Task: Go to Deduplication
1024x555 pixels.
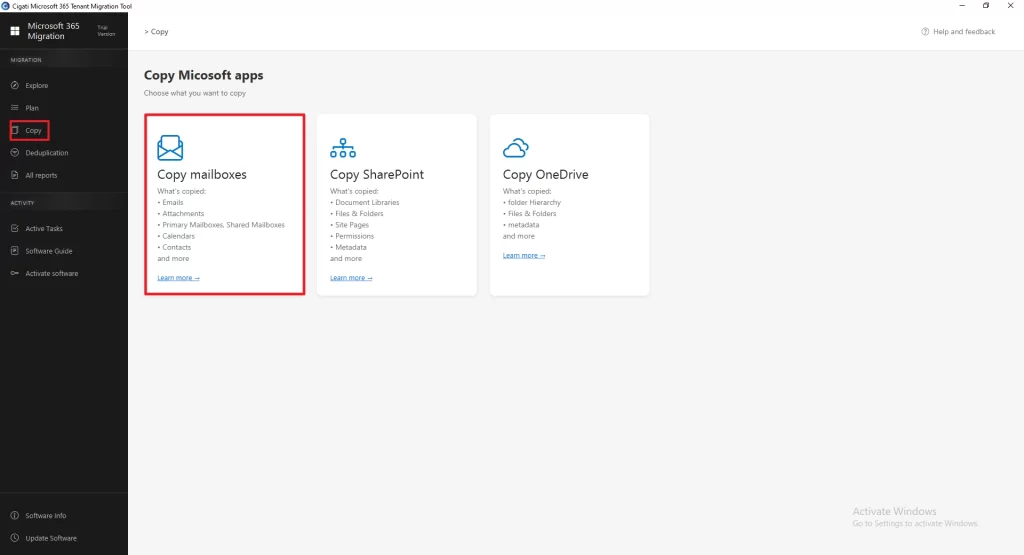Action: tap(46, 153)
